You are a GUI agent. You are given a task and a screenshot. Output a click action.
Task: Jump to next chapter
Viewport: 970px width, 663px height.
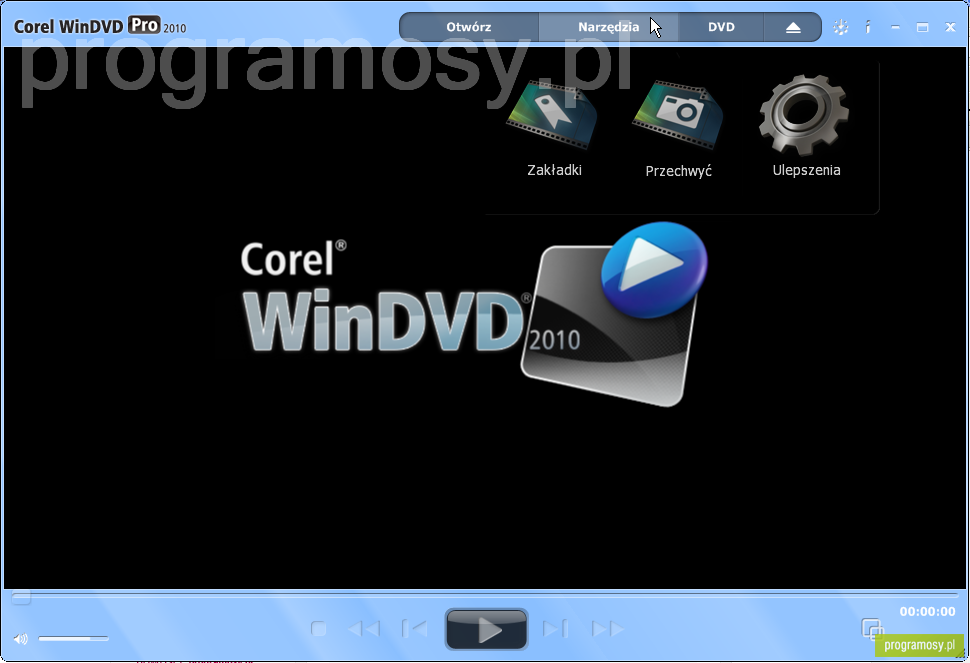click(555, 629)
